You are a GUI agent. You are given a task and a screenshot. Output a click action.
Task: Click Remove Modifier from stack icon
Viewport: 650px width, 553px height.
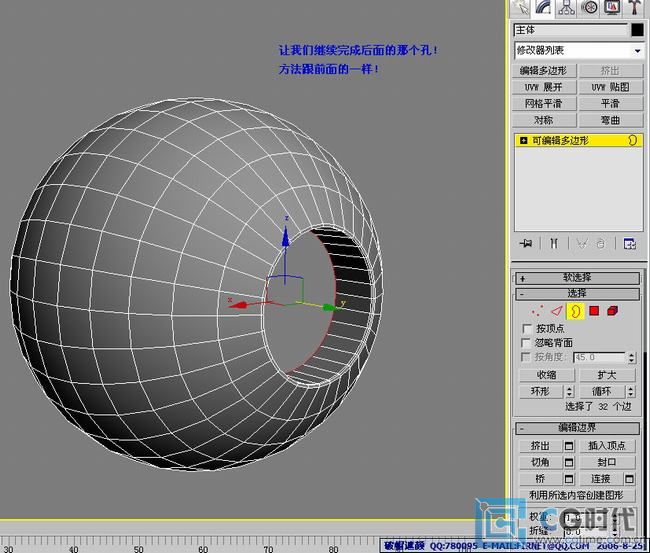coord(601,244)
